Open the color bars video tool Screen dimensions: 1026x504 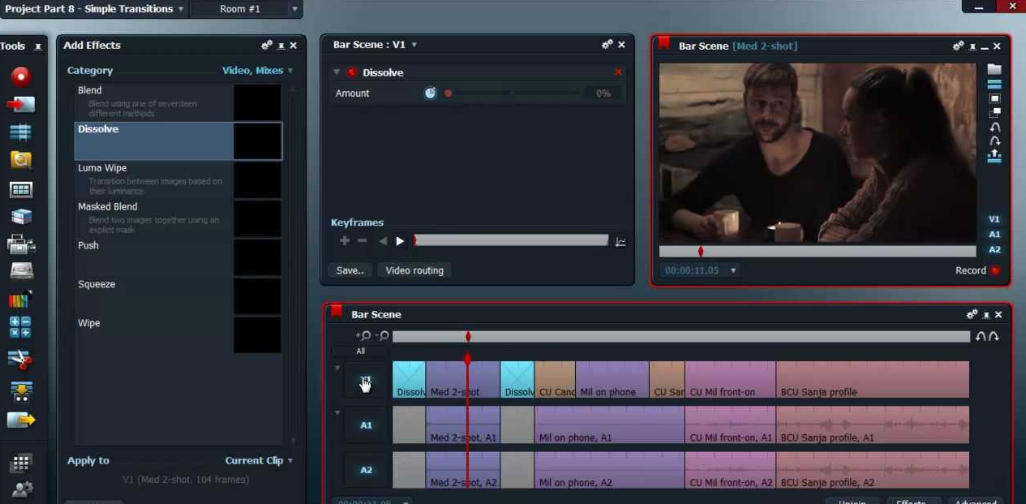(21, 300)
